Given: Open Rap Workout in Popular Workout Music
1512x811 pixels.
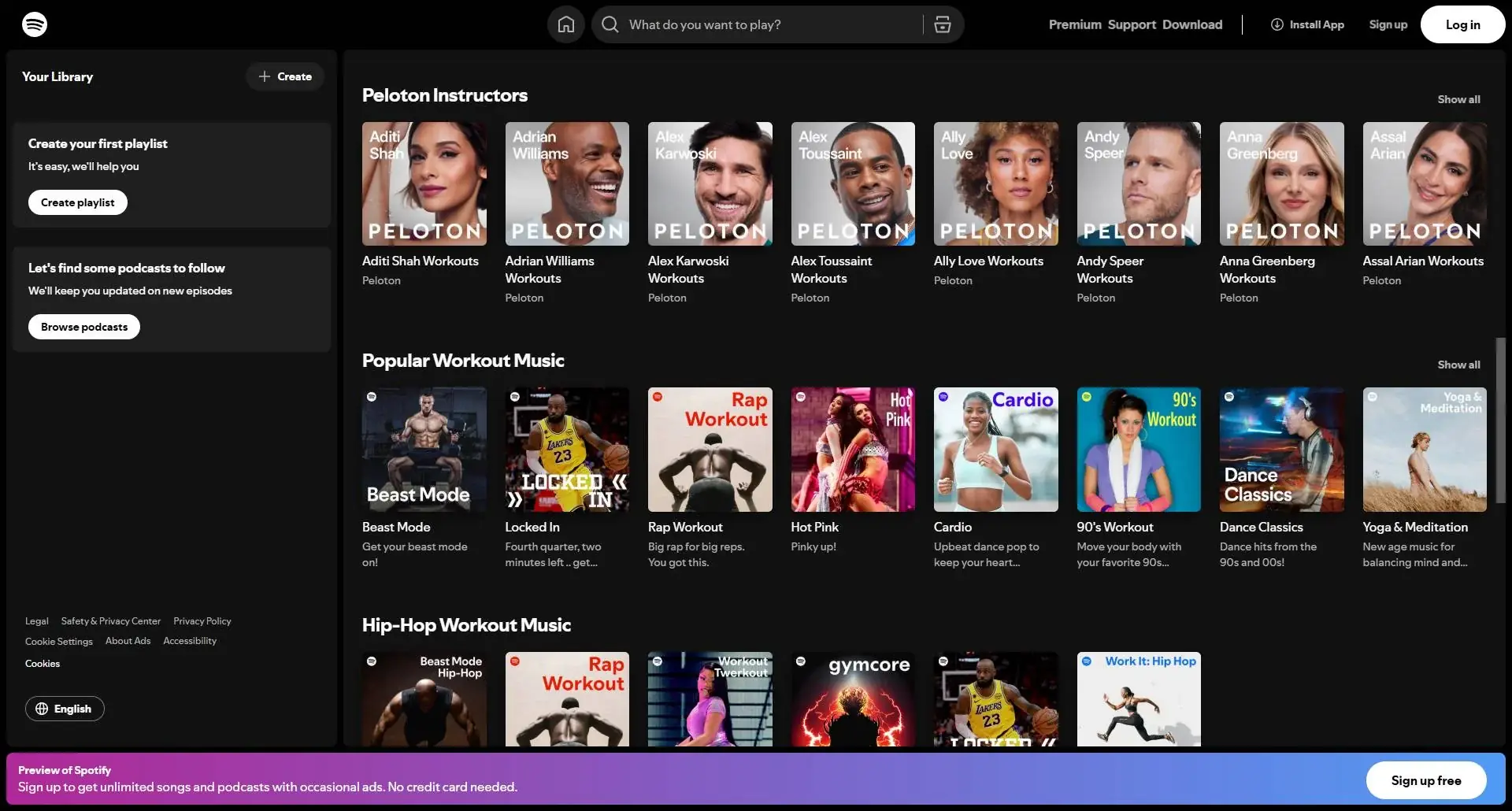Looking at the screenshot, I should 710,450.
